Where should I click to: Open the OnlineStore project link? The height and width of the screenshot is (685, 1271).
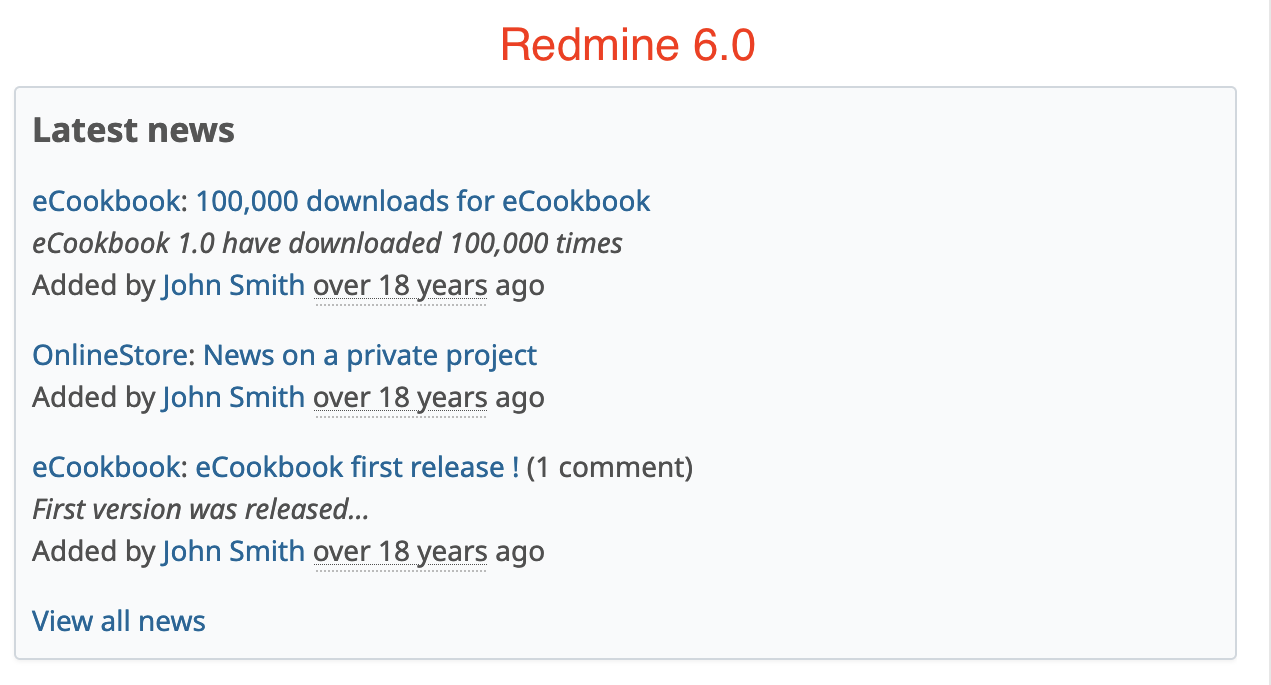click(110, 355)
